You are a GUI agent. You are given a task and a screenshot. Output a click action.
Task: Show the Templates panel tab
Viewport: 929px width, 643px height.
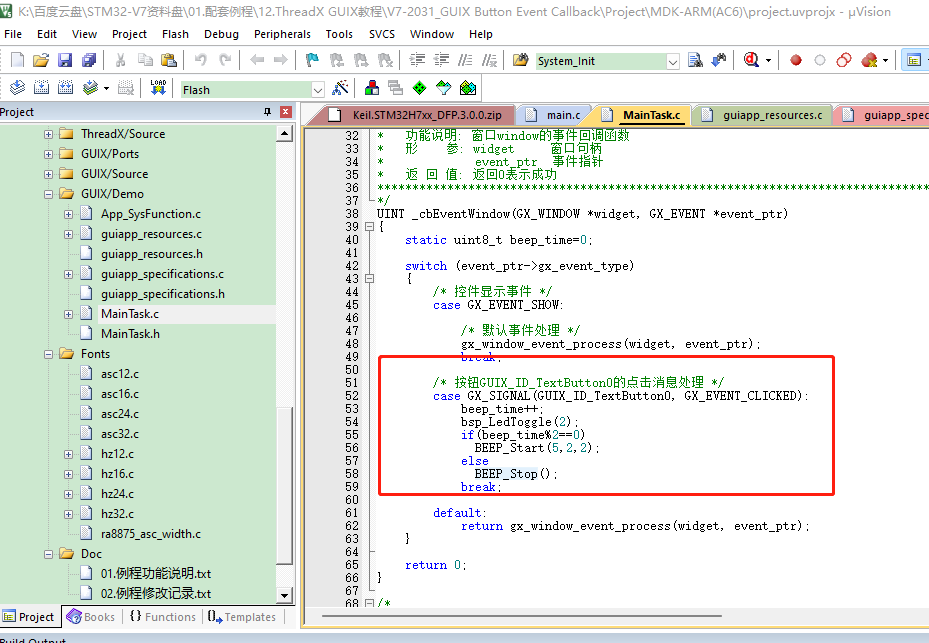click(x=242, y=617)
